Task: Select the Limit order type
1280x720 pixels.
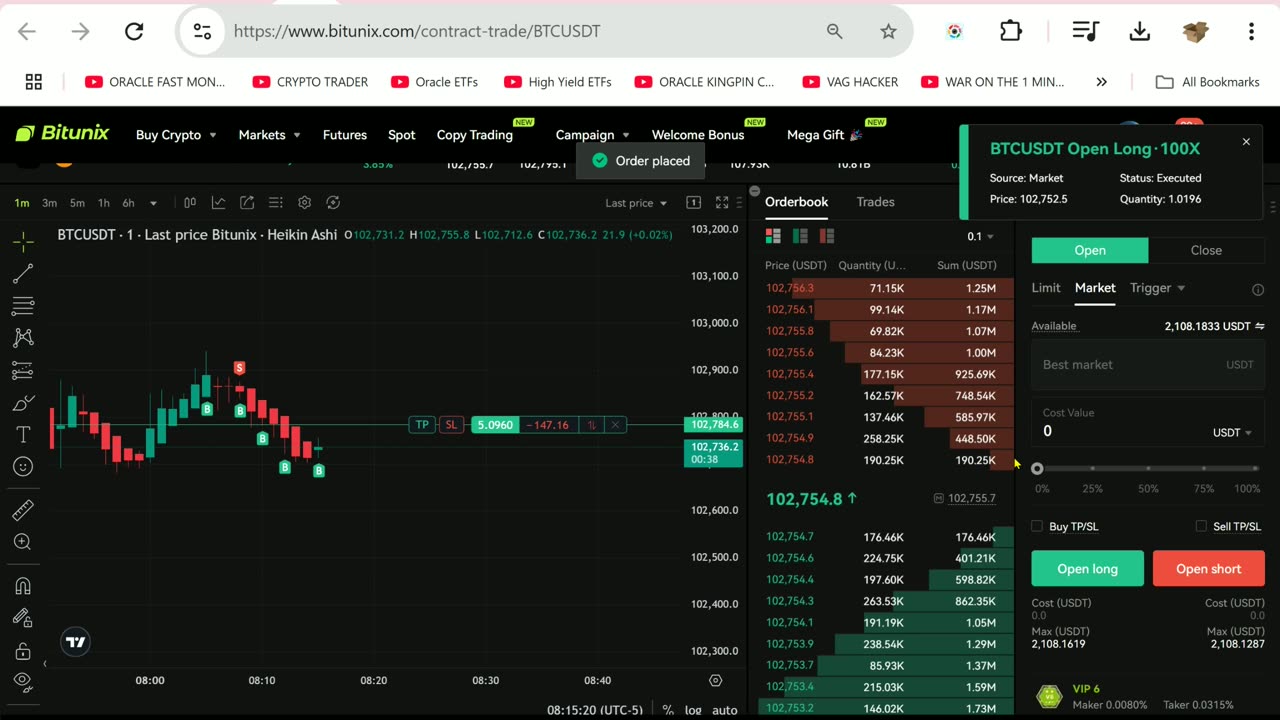Action: [1046, 288]
